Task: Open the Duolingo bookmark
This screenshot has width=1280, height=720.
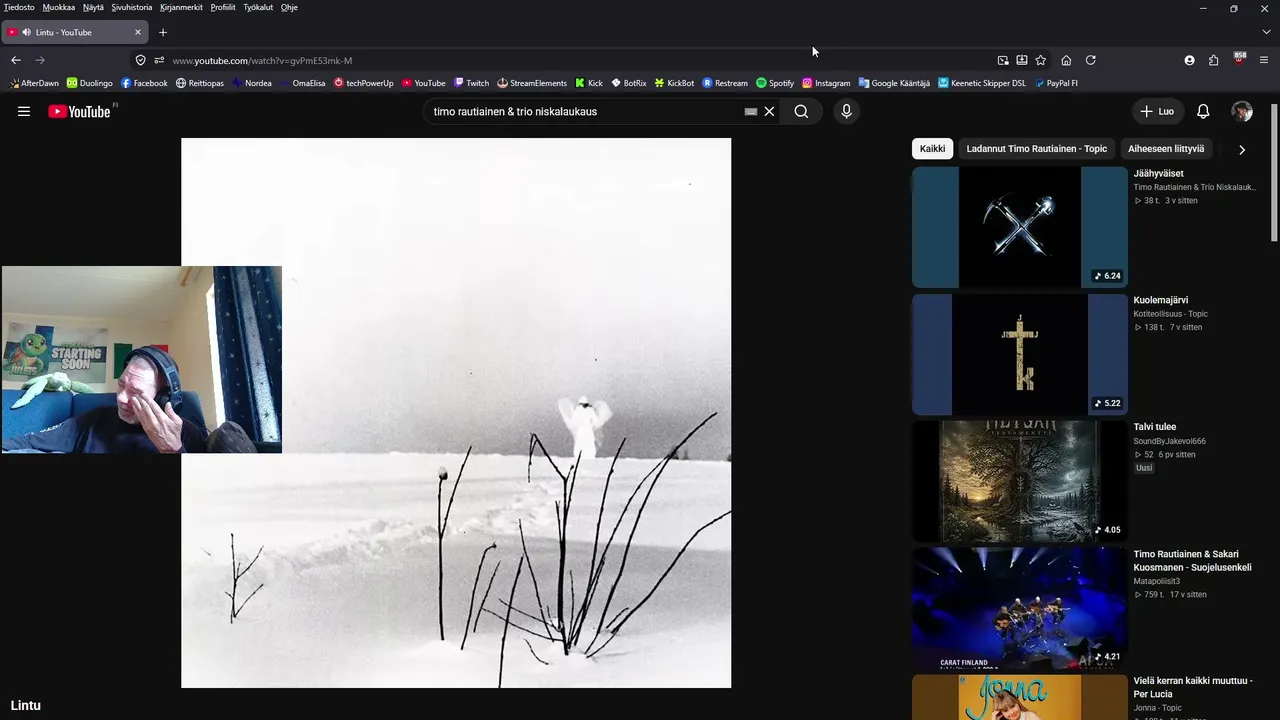Action: [x=89, y=83]
